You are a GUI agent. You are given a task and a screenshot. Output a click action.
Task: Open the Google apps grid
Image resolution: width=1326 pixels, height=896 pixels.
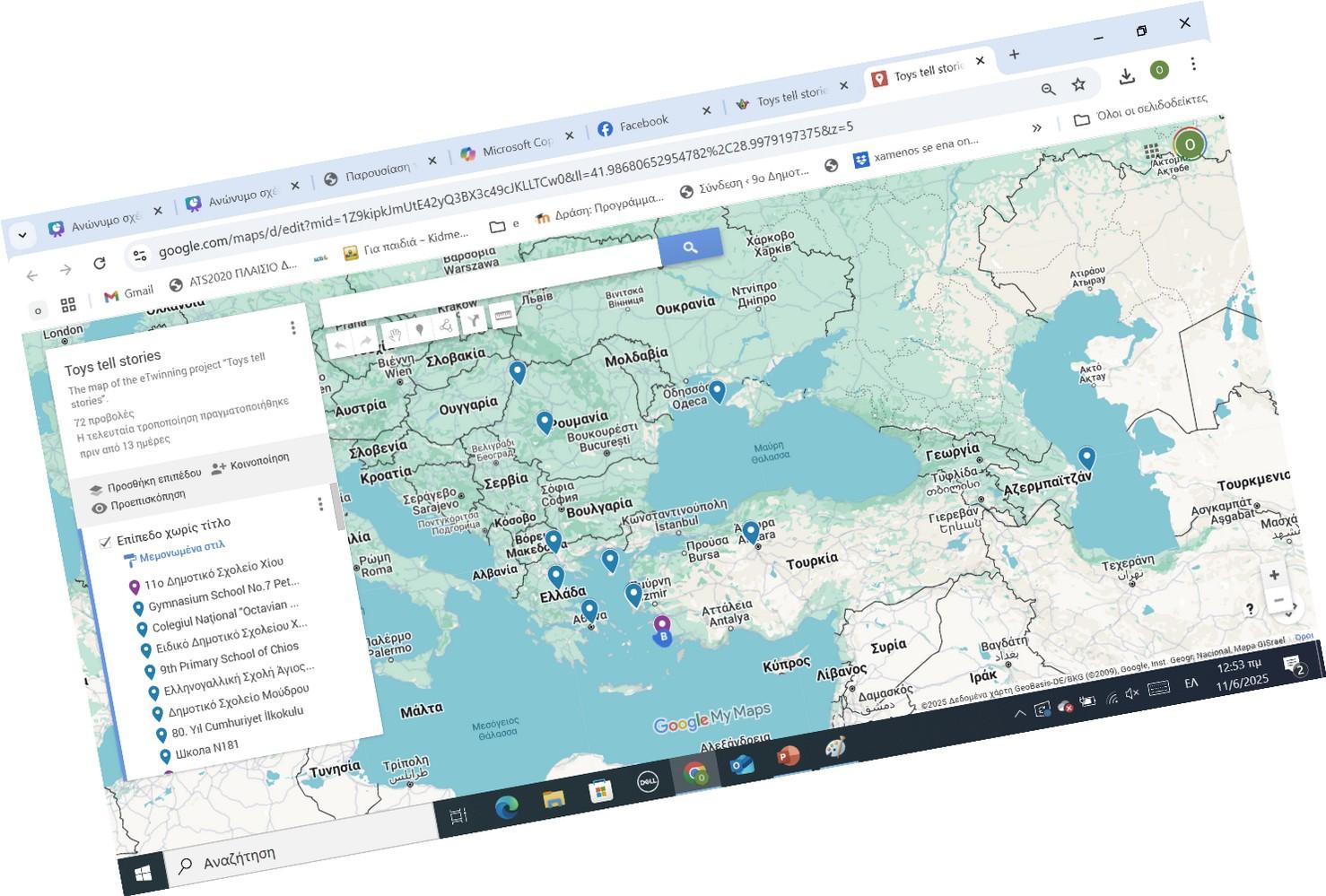click(1152, 152)
